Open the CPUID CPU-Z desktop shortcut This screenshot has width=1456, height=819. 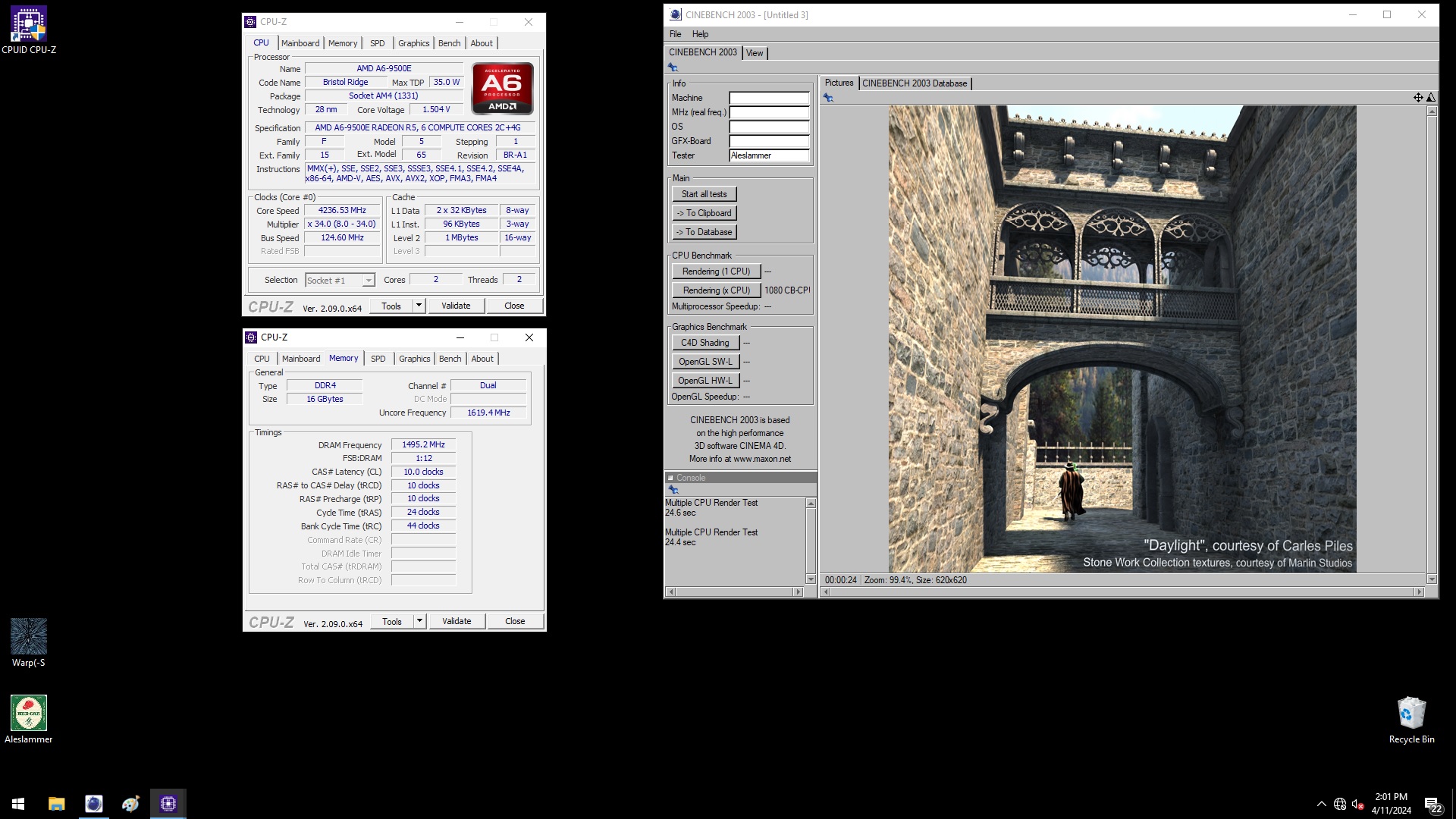click(x=29, y=30)
